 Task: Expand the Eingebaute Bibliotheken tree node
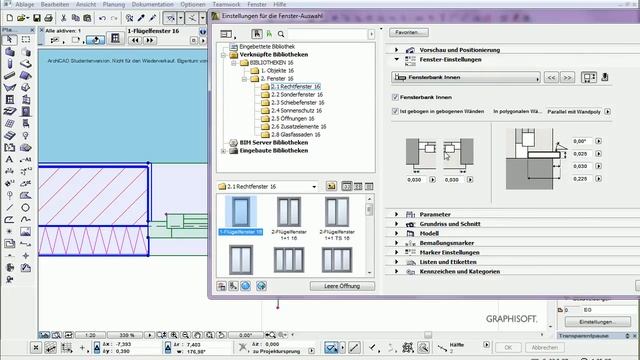223,151
